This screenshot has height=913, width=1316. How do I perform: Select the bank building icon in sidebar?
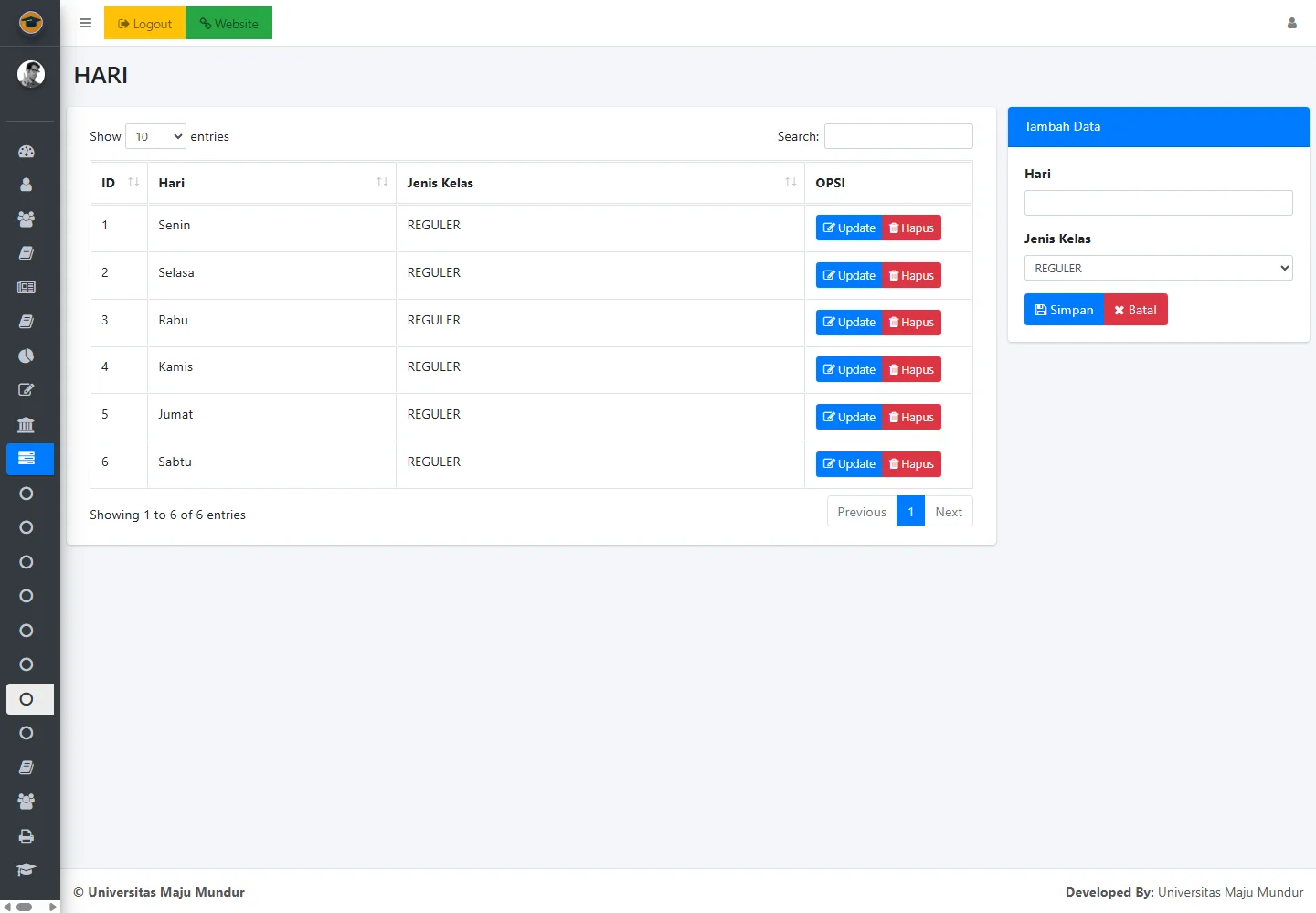click(27, 425)
